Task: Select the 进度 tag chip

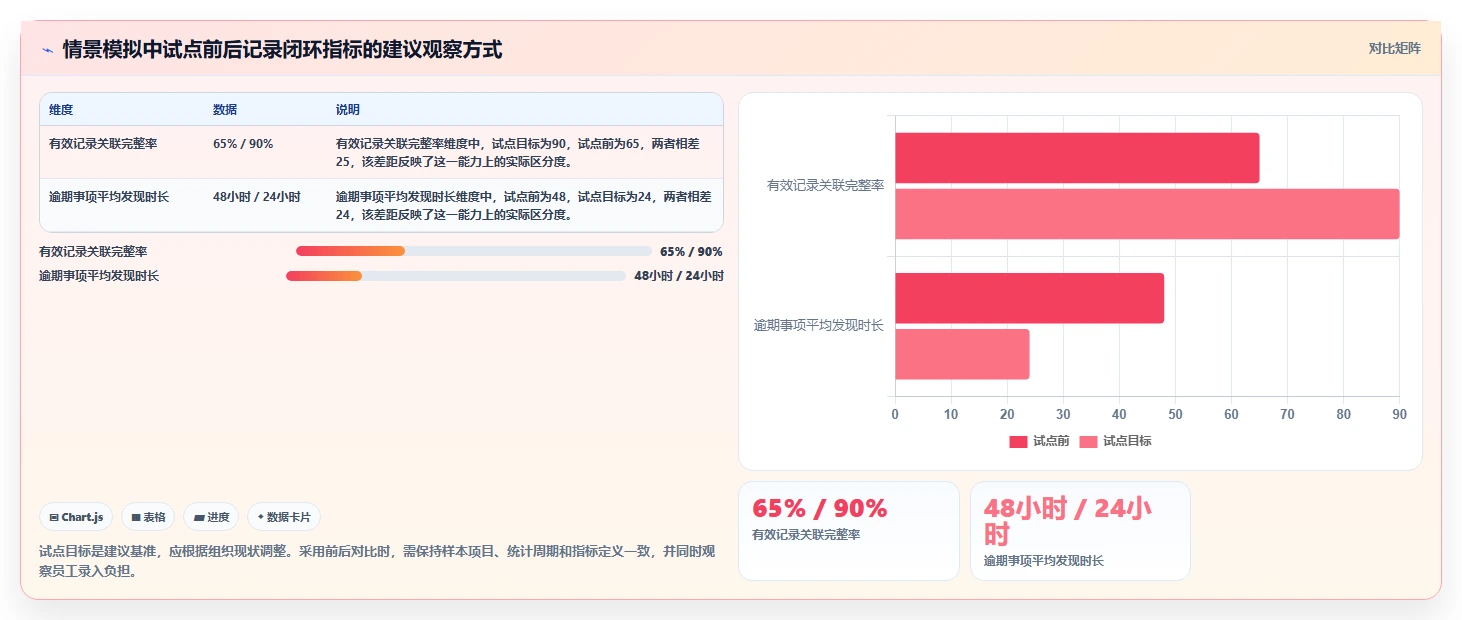Action: [211, 517]
